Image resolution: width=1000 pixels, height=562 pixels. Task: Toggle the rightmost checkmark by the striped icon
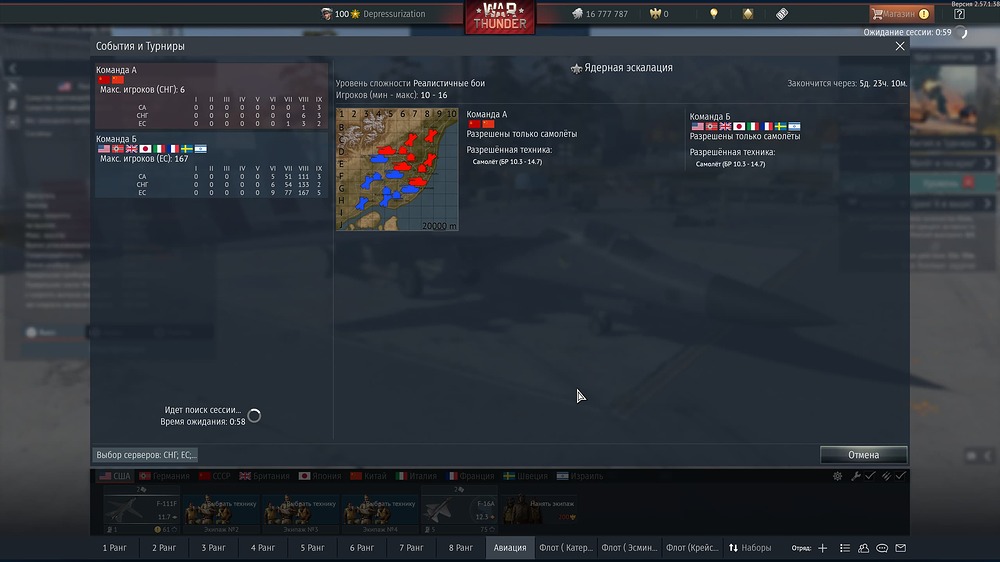point(901,476)
